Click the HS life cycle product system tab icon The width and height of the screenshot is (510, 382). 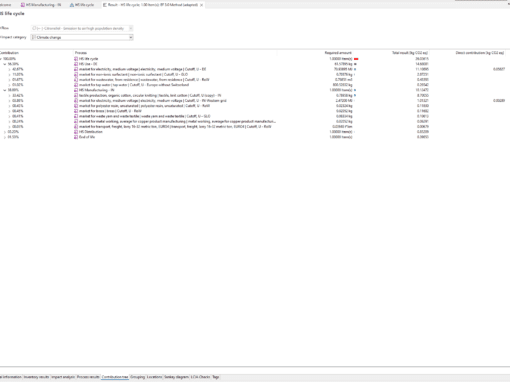pos(72,5)
